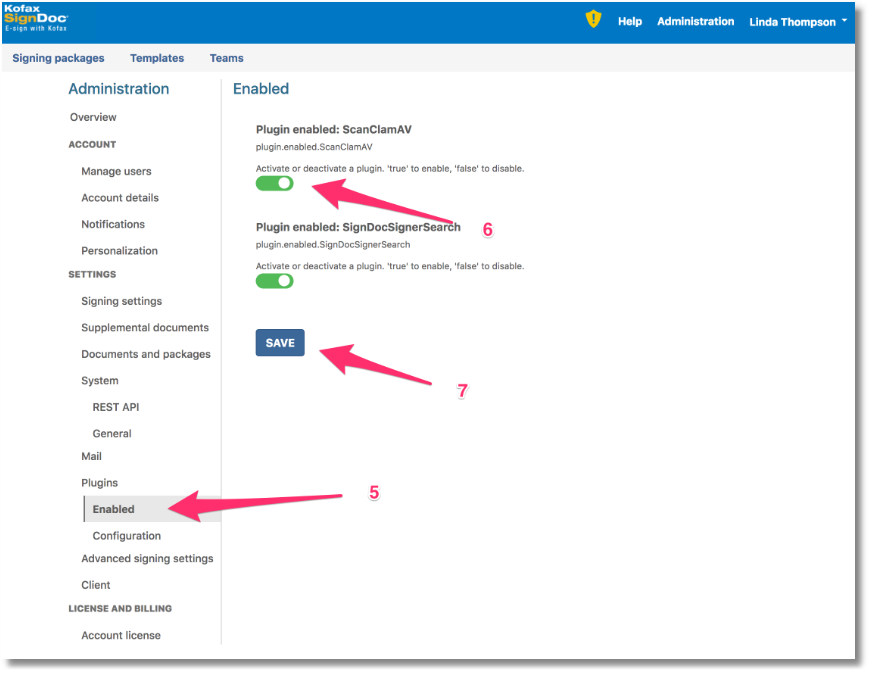Collapse the Plugins sidebar section
This screenshot has height=673, width=869.
pos(99,483)
